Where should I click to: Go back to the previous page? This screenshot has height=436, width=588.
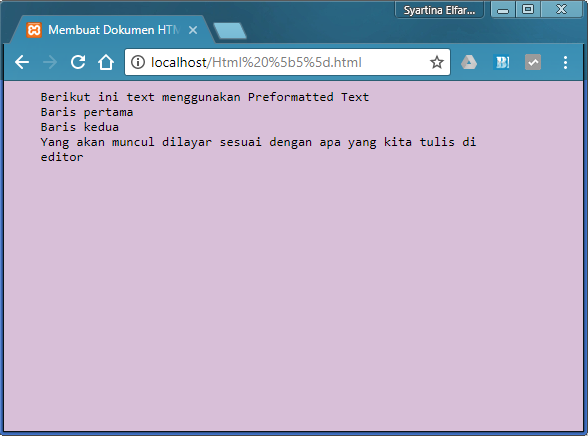pos(22,62)
